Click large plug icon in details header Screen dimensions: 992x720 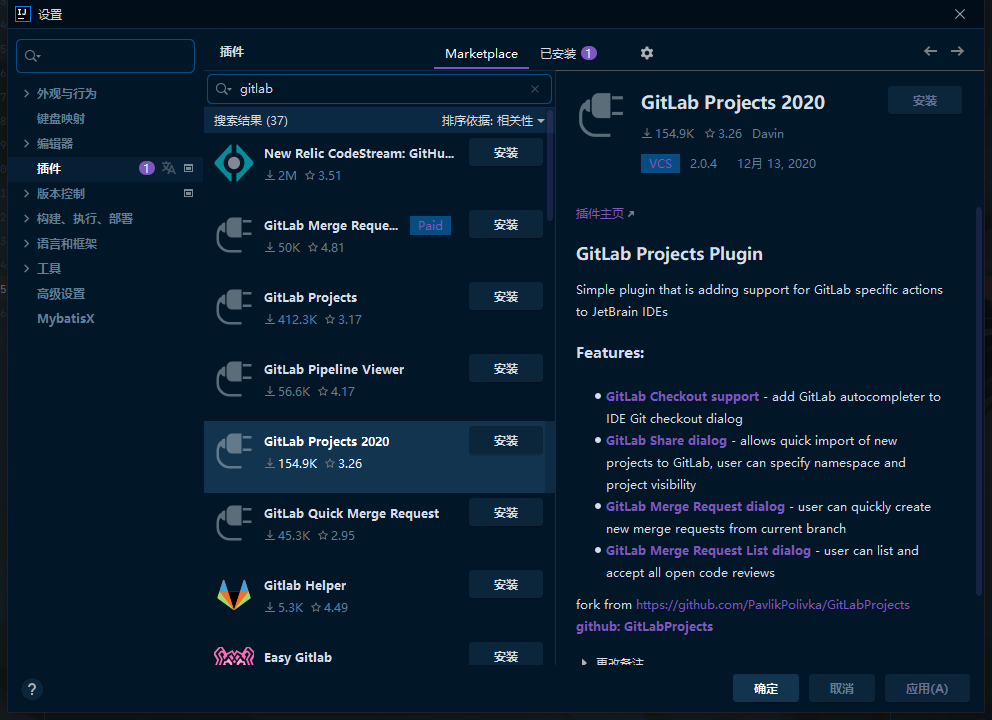601,115
